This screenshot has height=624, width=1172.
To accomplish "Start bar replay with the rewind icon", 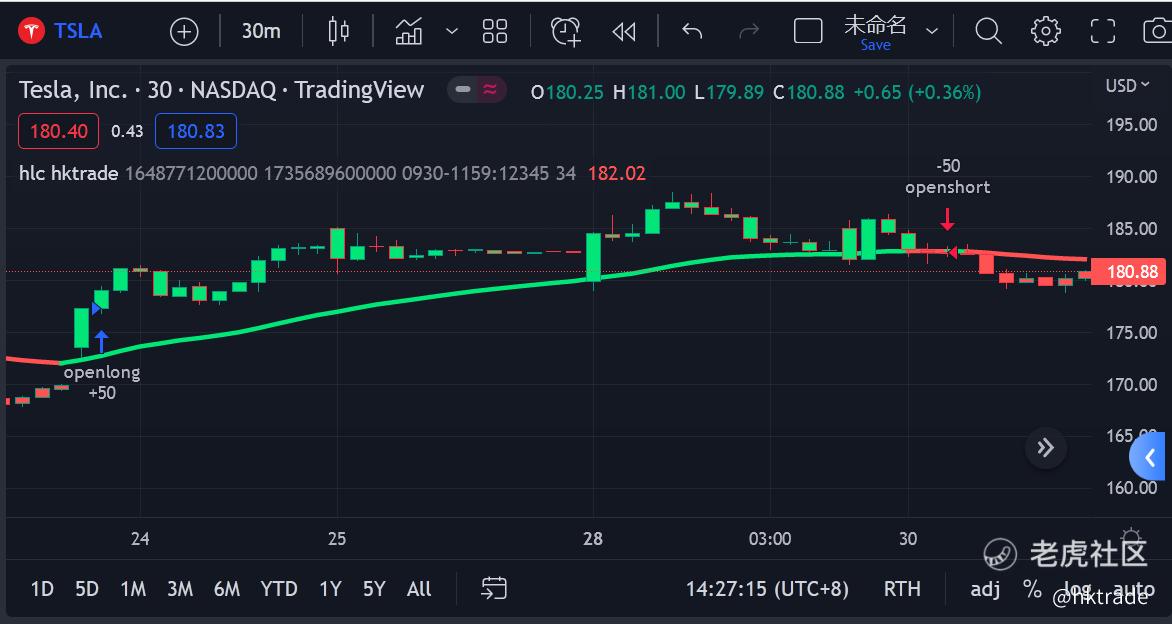I will (623, 31).
